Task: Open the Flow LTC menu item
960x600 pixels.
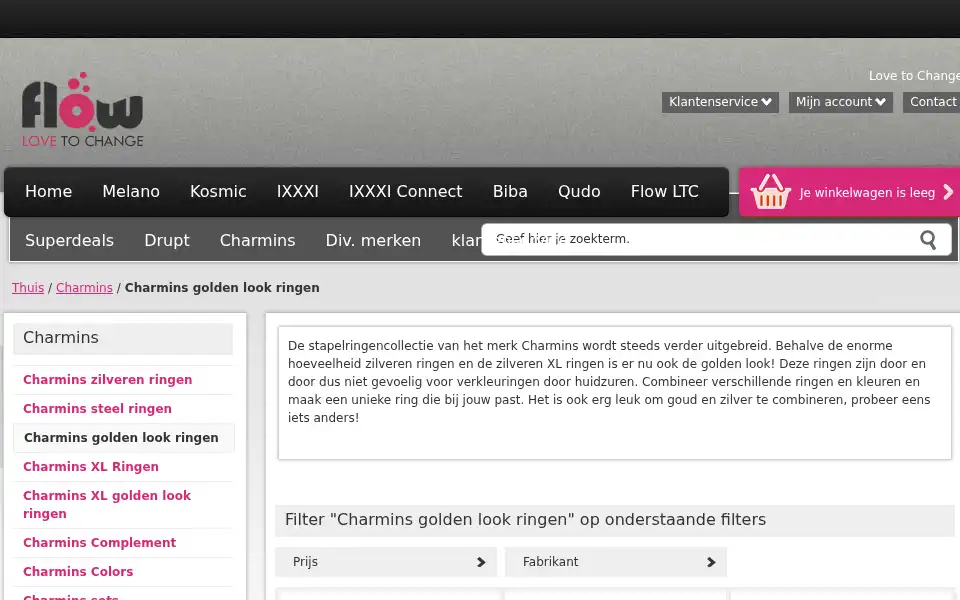Action: [664, 192]
